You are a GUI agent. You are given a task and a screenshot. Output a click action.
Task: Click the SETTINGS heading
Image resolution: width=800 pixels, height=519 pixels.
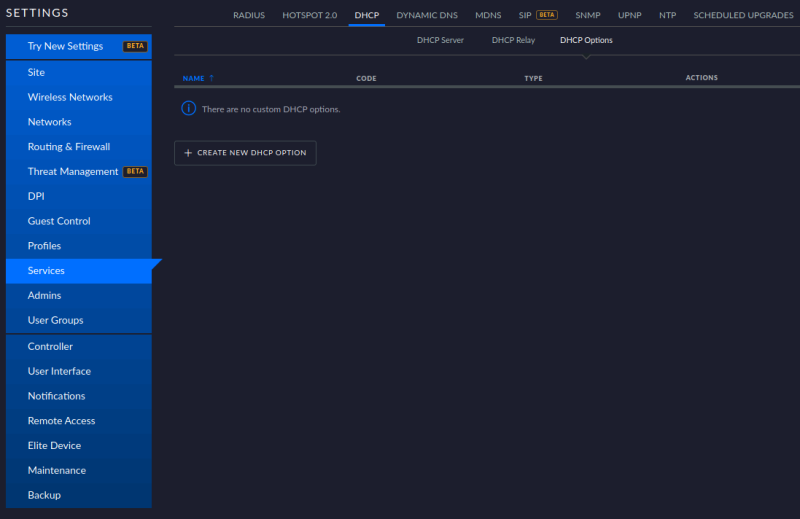tap(37, 13)
